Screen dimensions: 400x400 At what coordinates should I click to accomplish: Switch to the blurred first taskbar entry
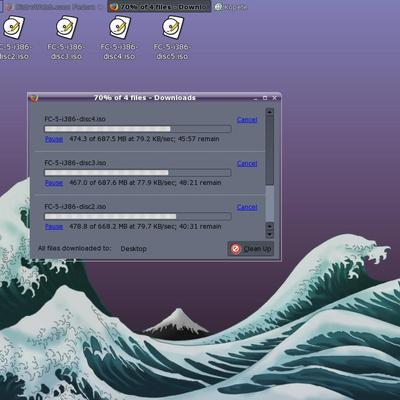coord(53,7)
